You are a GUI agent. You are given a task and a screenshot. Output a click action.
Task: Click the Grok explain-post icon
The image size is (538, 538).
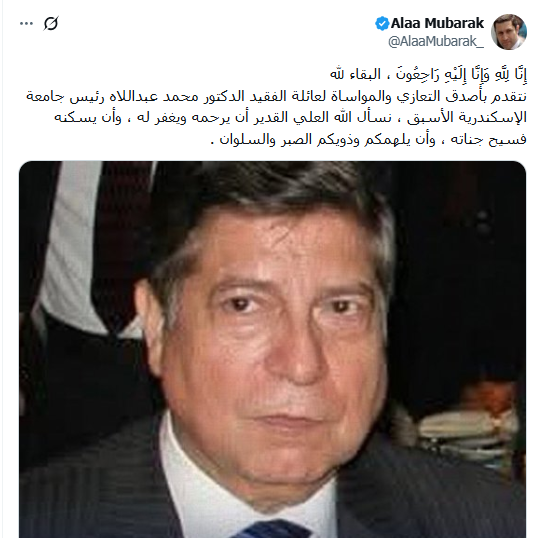[51, 23]
